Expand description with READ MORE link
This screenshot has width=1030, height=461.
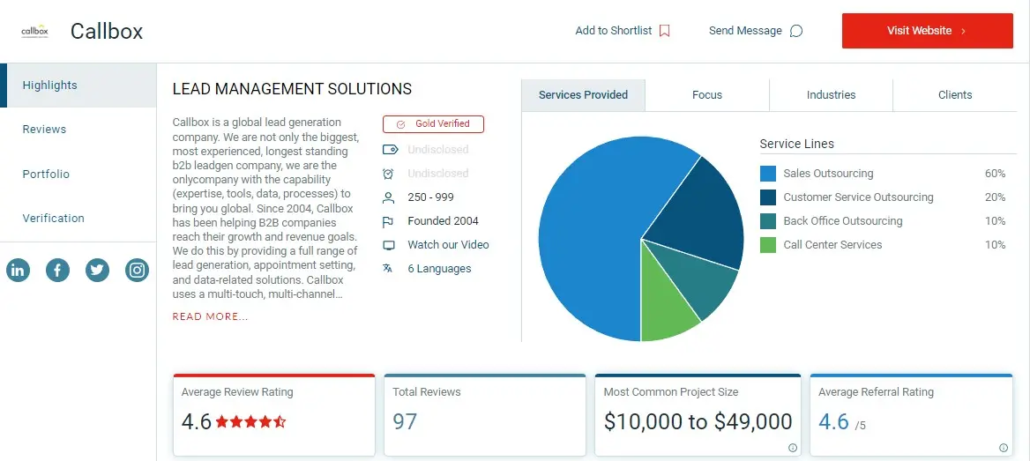(x=210, y=317)
